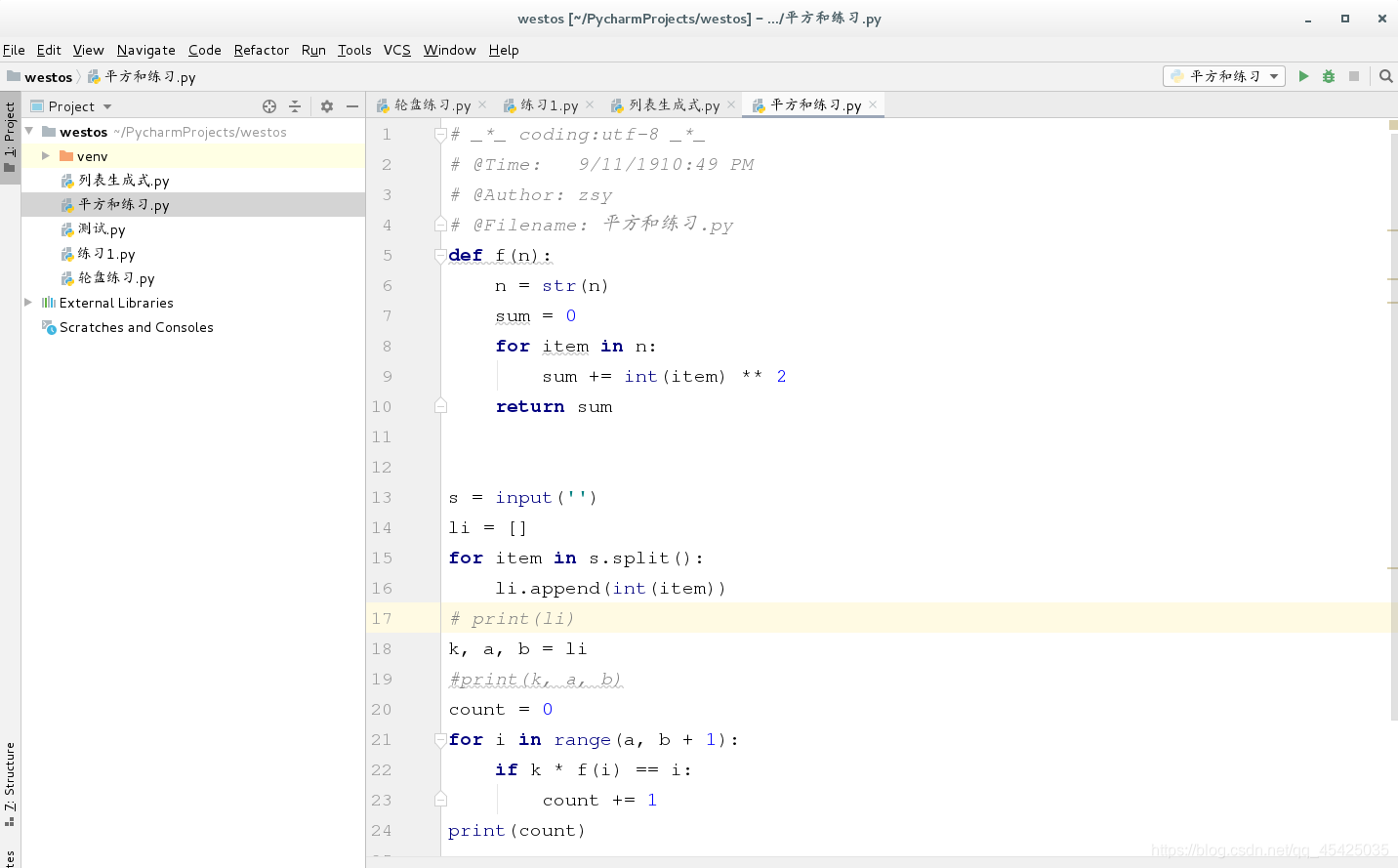1398x868 pixels.
Task: Open the Run menu
Action: [313, 50]
